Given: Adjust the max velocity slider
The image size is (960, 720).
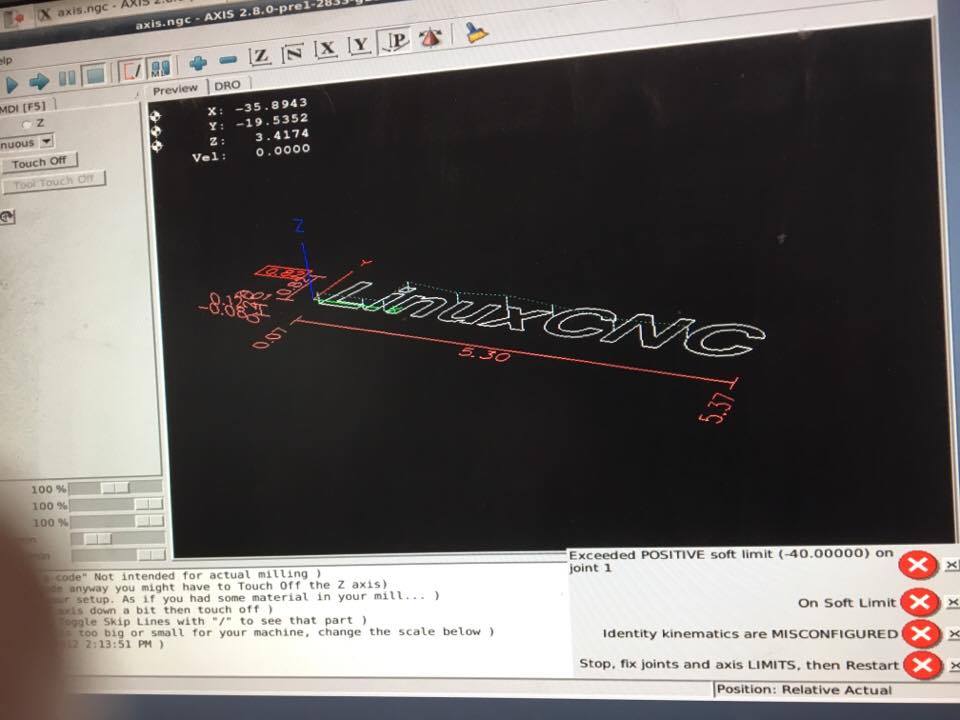Looking at the screenshot, I should 119,555.
